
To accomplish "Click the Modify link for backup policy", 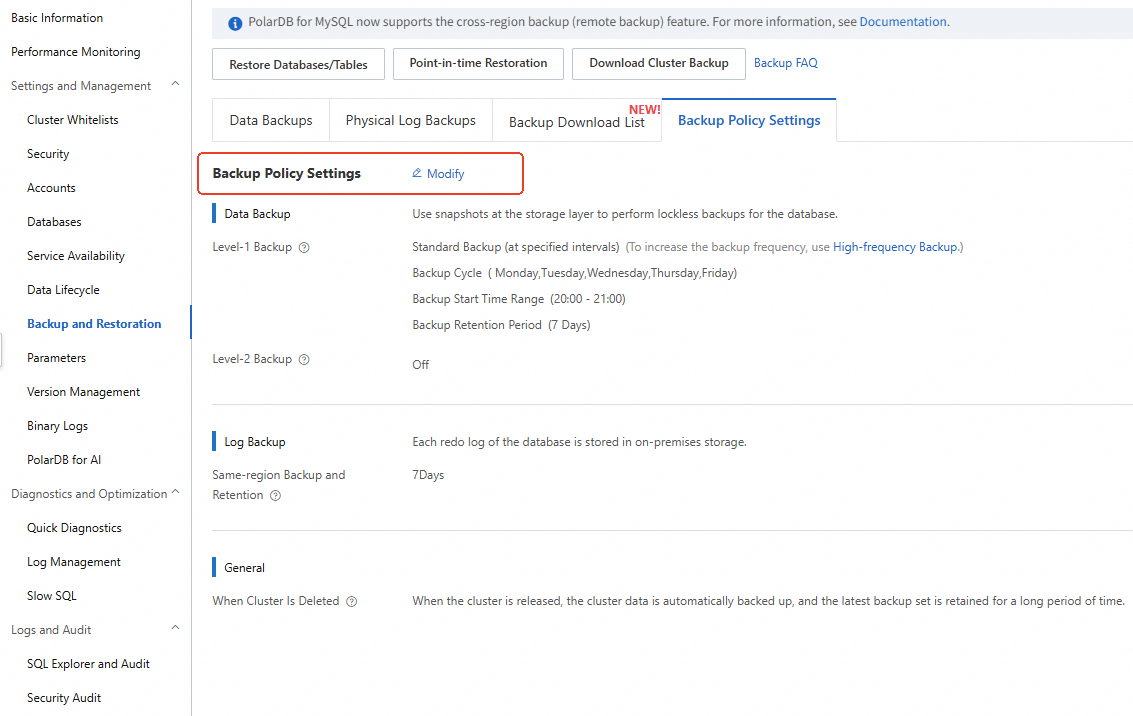I will [x=445, y=173].
